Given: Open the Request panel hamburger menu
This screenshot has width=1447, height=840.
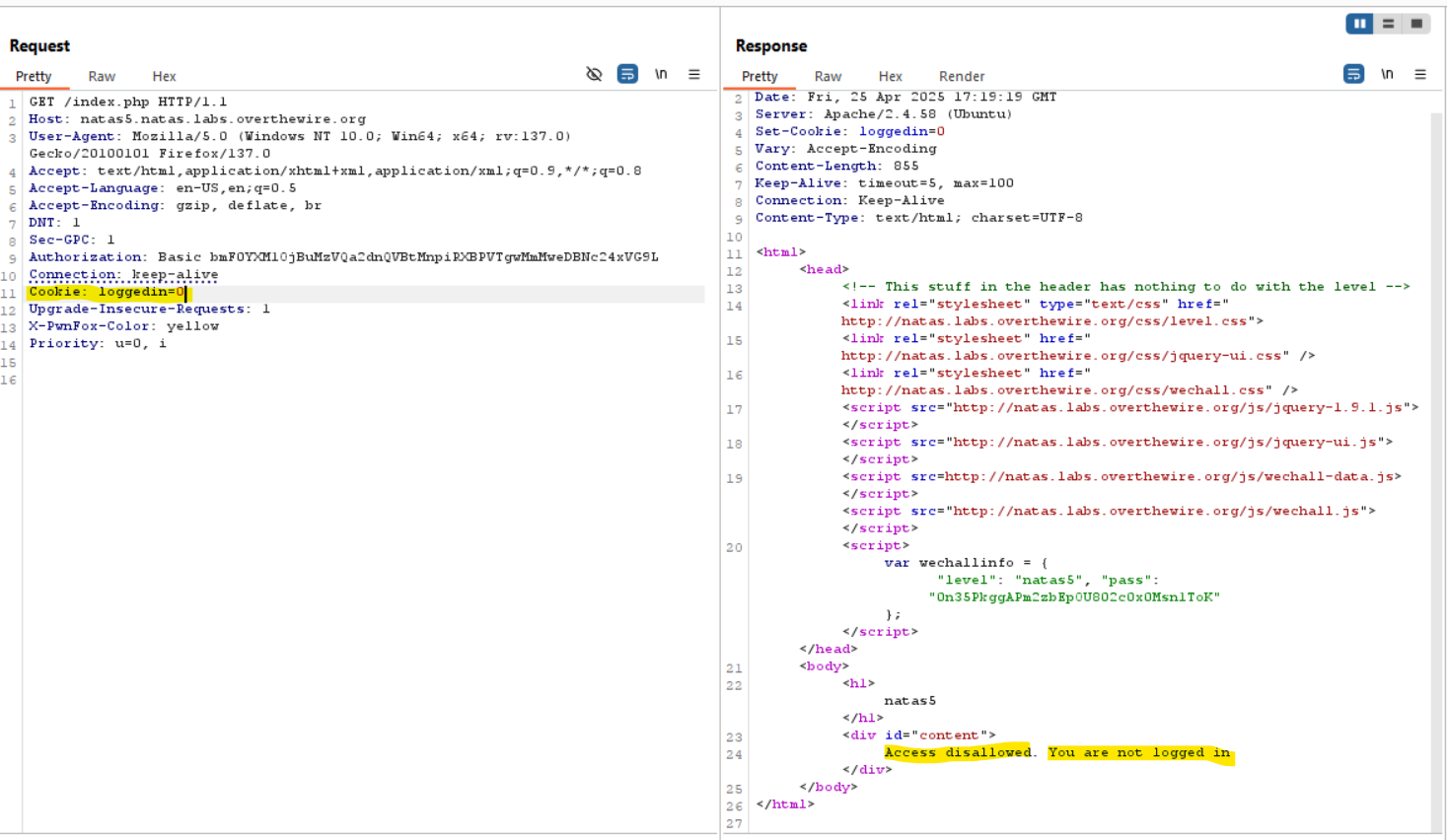Looking at the screenshot, I should tap(694, 74).
